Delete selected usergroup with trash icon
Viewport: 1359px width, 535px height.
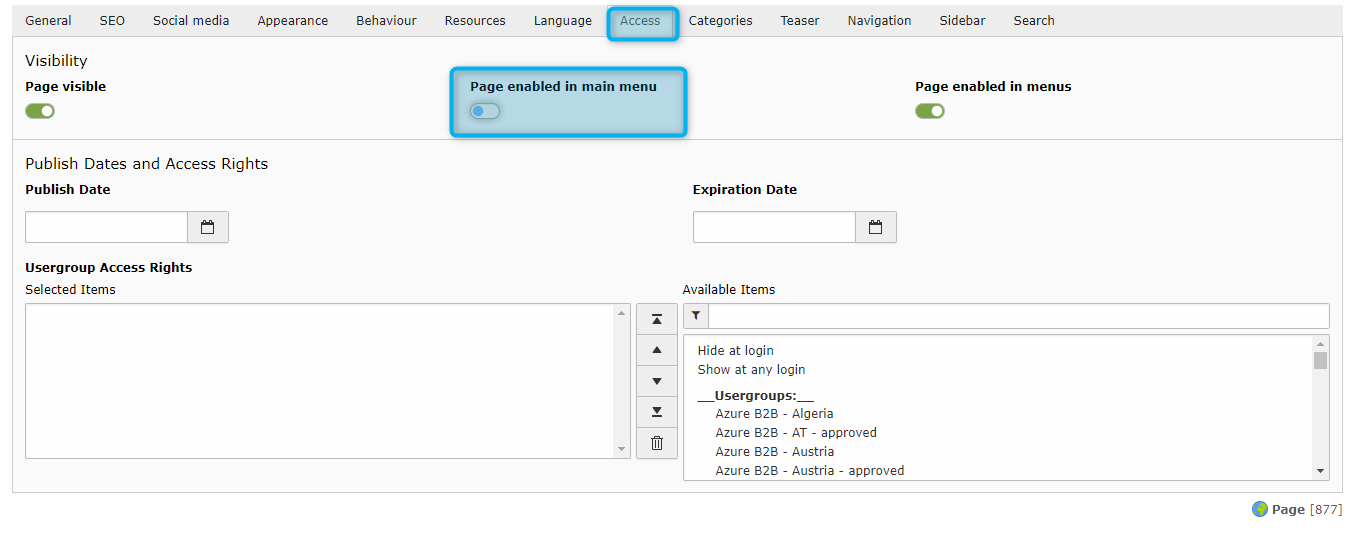[x=657, y=443]
